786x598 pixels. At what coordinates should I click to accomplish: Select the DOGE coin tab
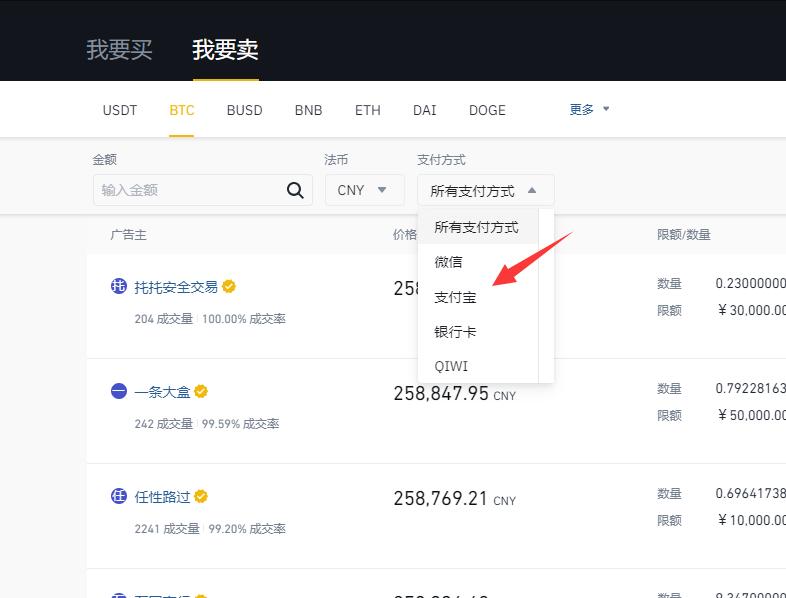click(x=487, y=110)
